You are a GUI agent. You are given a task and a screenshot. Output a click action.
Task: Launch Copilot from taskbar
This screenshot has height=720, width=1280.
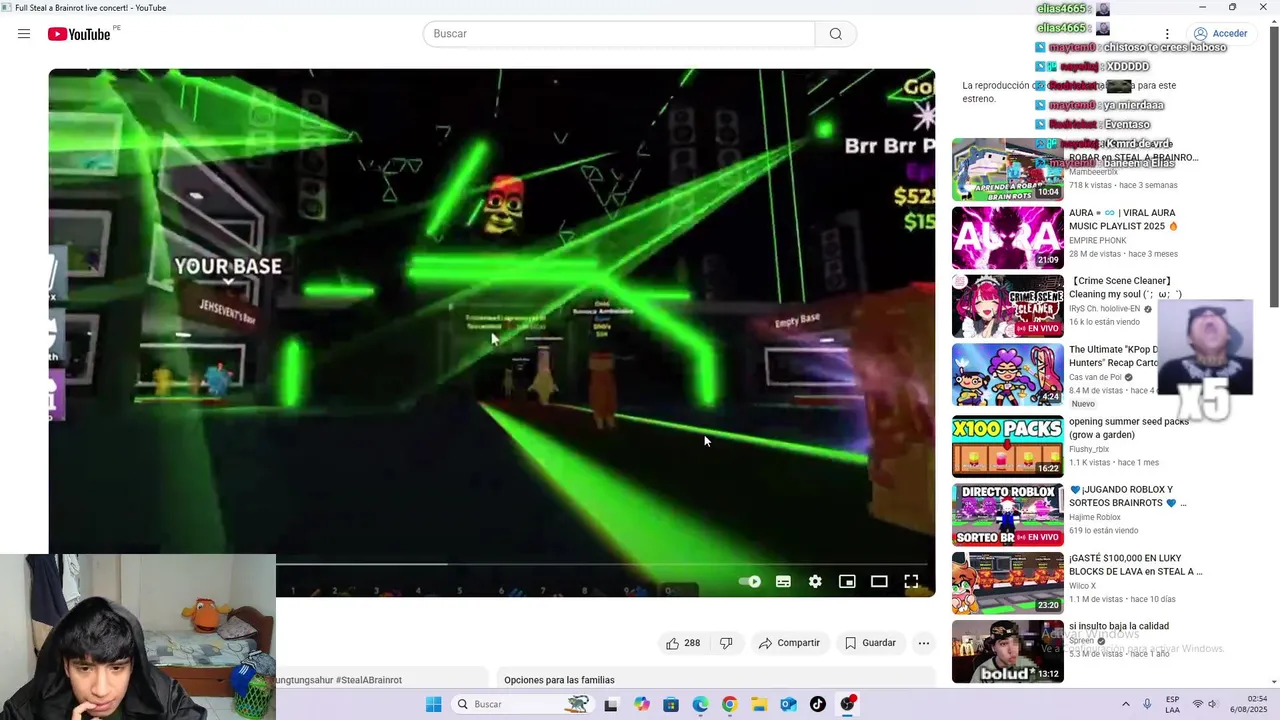[642, 704]
